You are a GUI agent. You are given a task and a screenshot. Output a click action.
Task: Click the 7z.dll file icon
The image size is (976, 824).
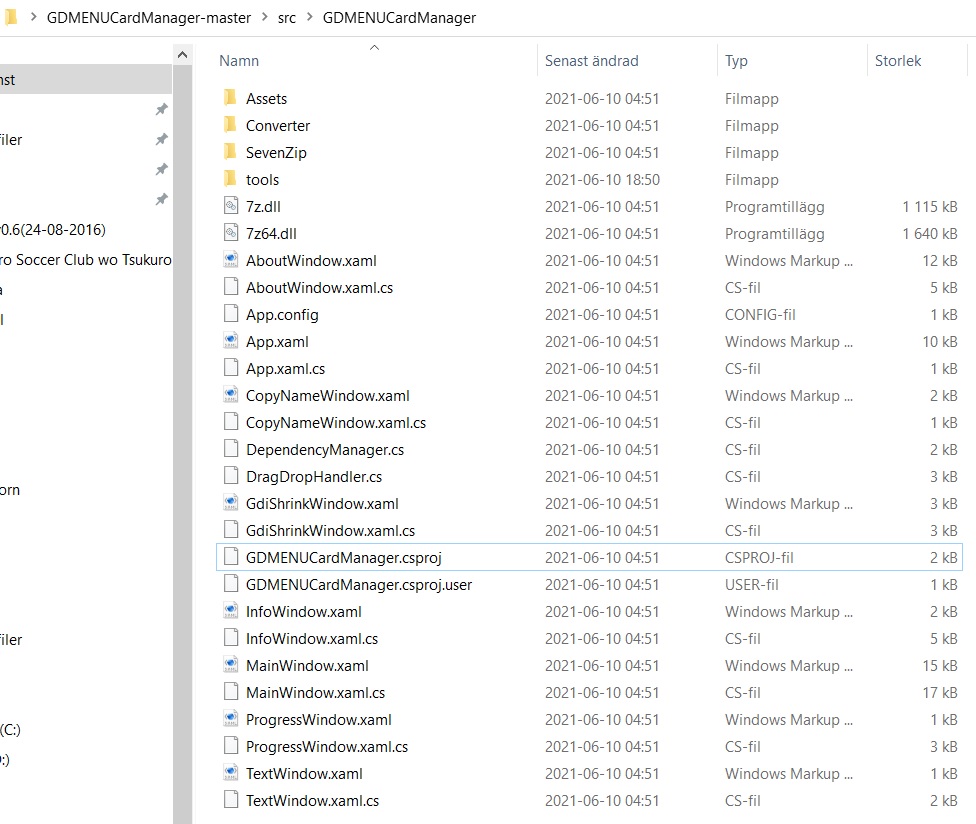(x=231, y=206)
